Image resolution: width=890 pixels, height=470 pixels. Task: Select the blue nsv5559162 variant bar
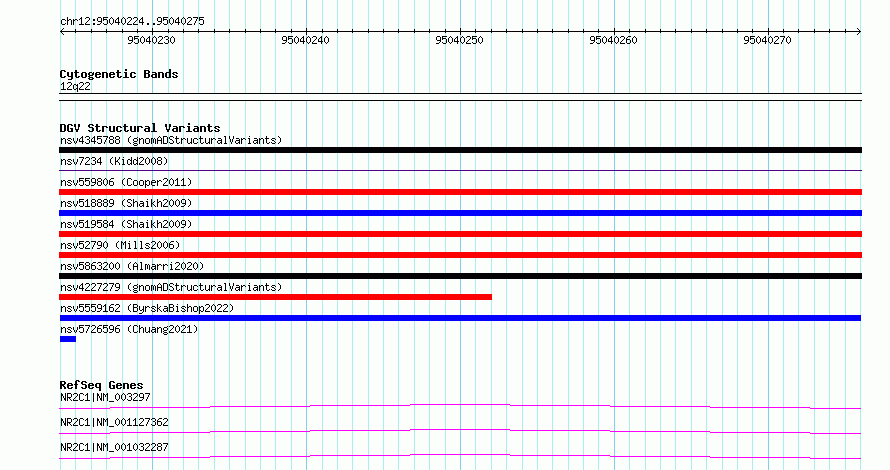click(x=460, y=318)
